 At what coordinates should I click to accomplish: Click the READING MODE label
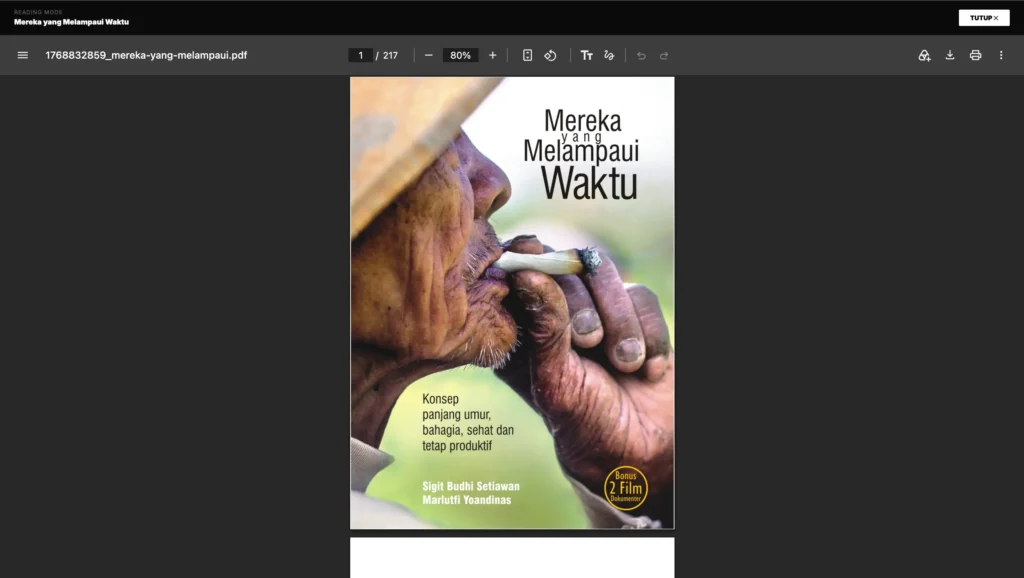coord(39,12)
